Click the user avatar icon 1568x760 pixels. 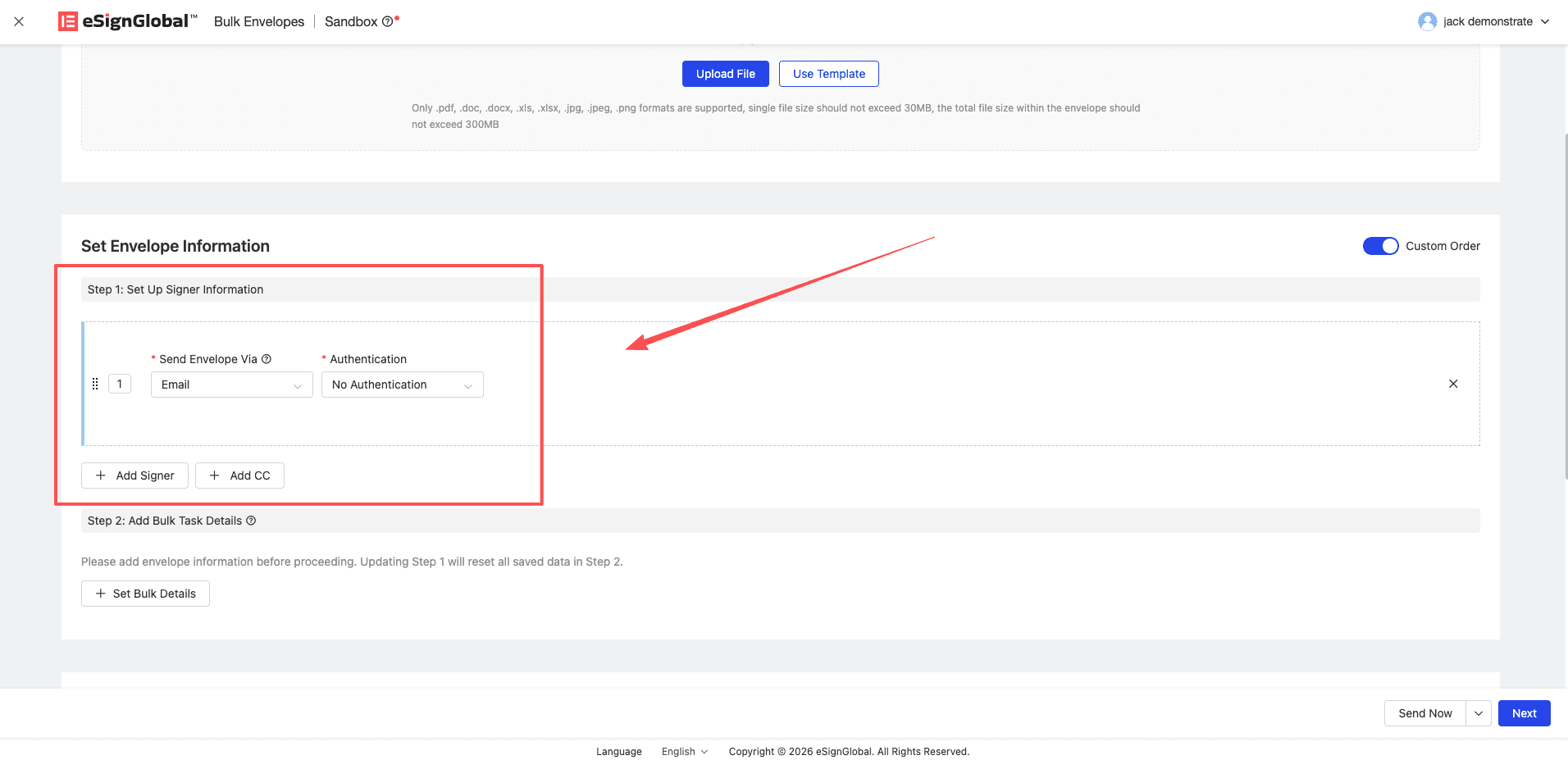point(1427,21)
